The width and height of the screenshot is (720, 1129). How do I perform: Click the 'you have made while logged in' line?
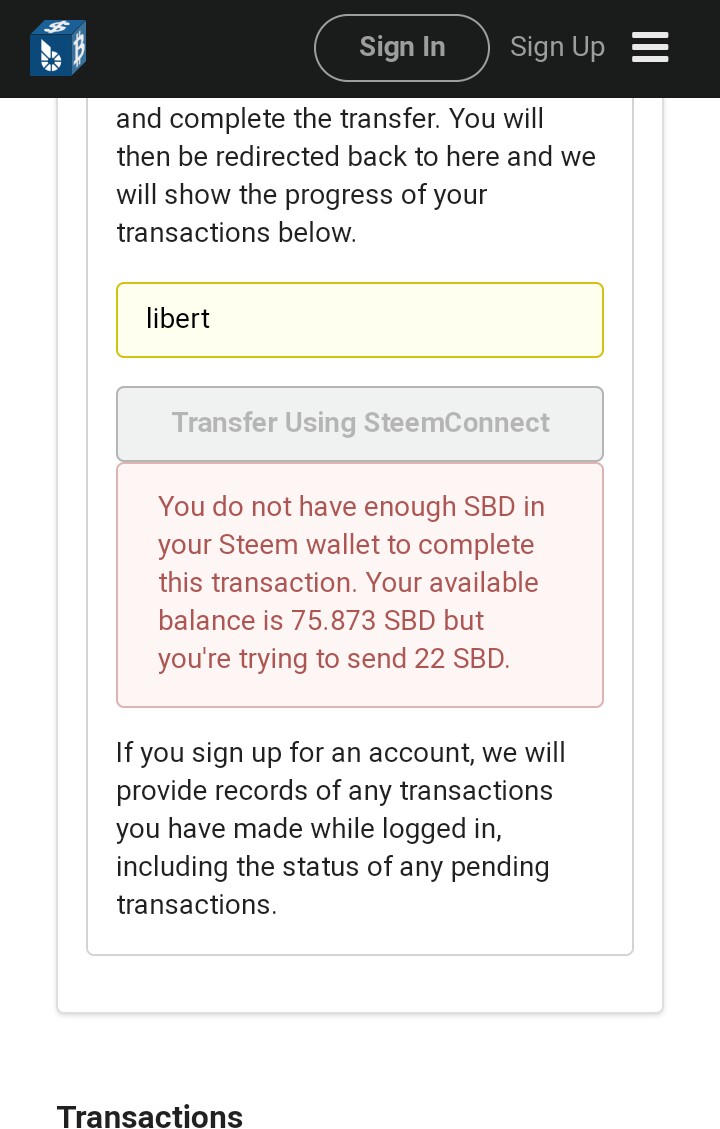pyautogui.click(x=308, y=828)
